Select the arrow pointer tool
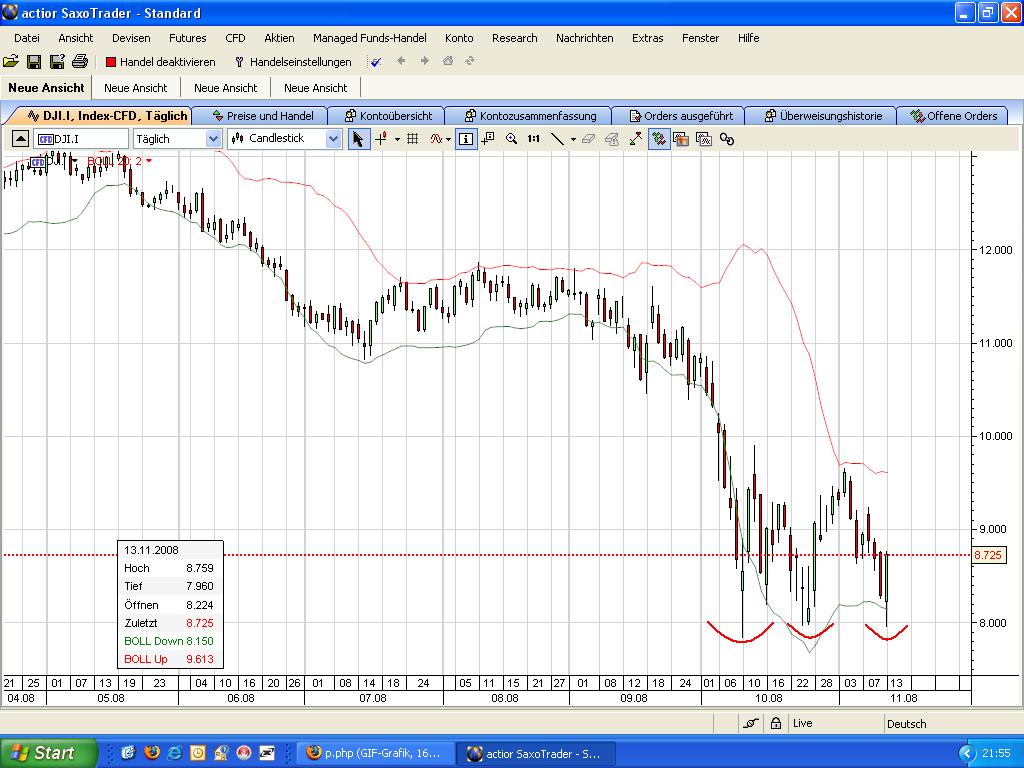Viewport: 1024px width, 768px height. (358, 139)
